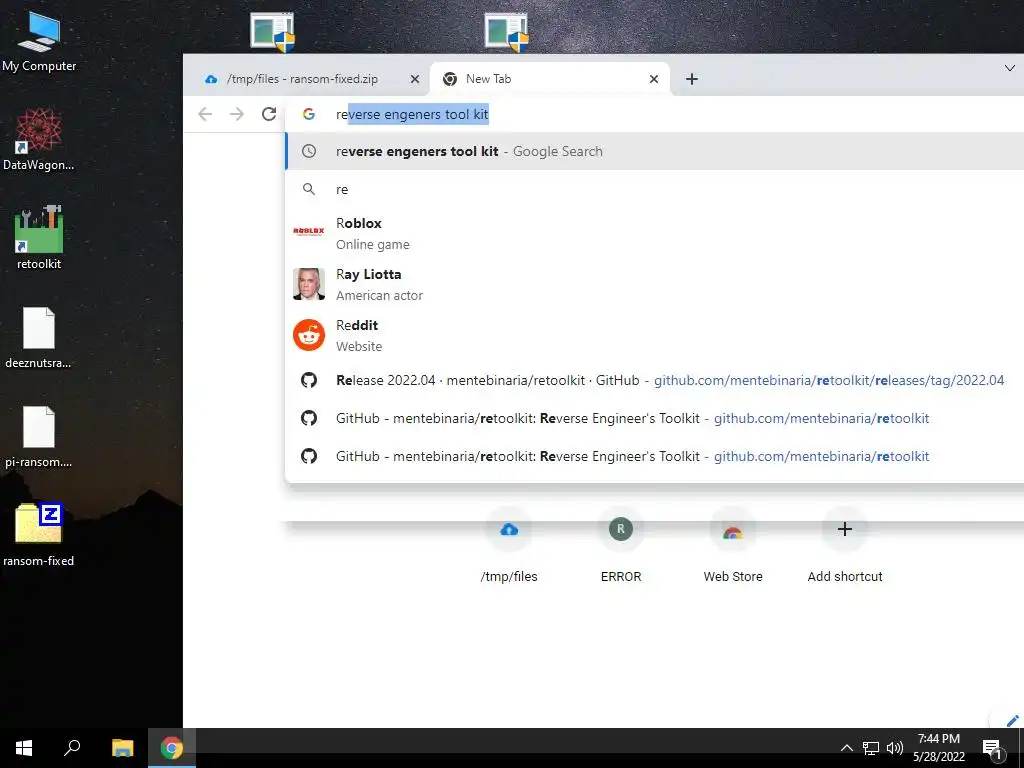Pick the Roblox Online game suggestion
The image size is (1024, 768).
coord(654,233)
